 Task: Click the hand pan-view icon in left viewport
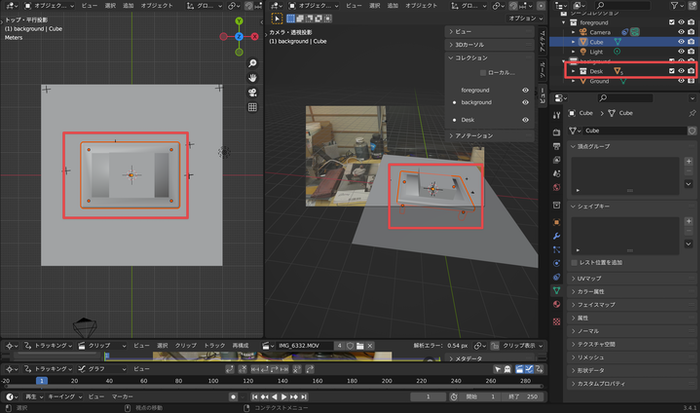pyautogui.click(x=253, y=77)
